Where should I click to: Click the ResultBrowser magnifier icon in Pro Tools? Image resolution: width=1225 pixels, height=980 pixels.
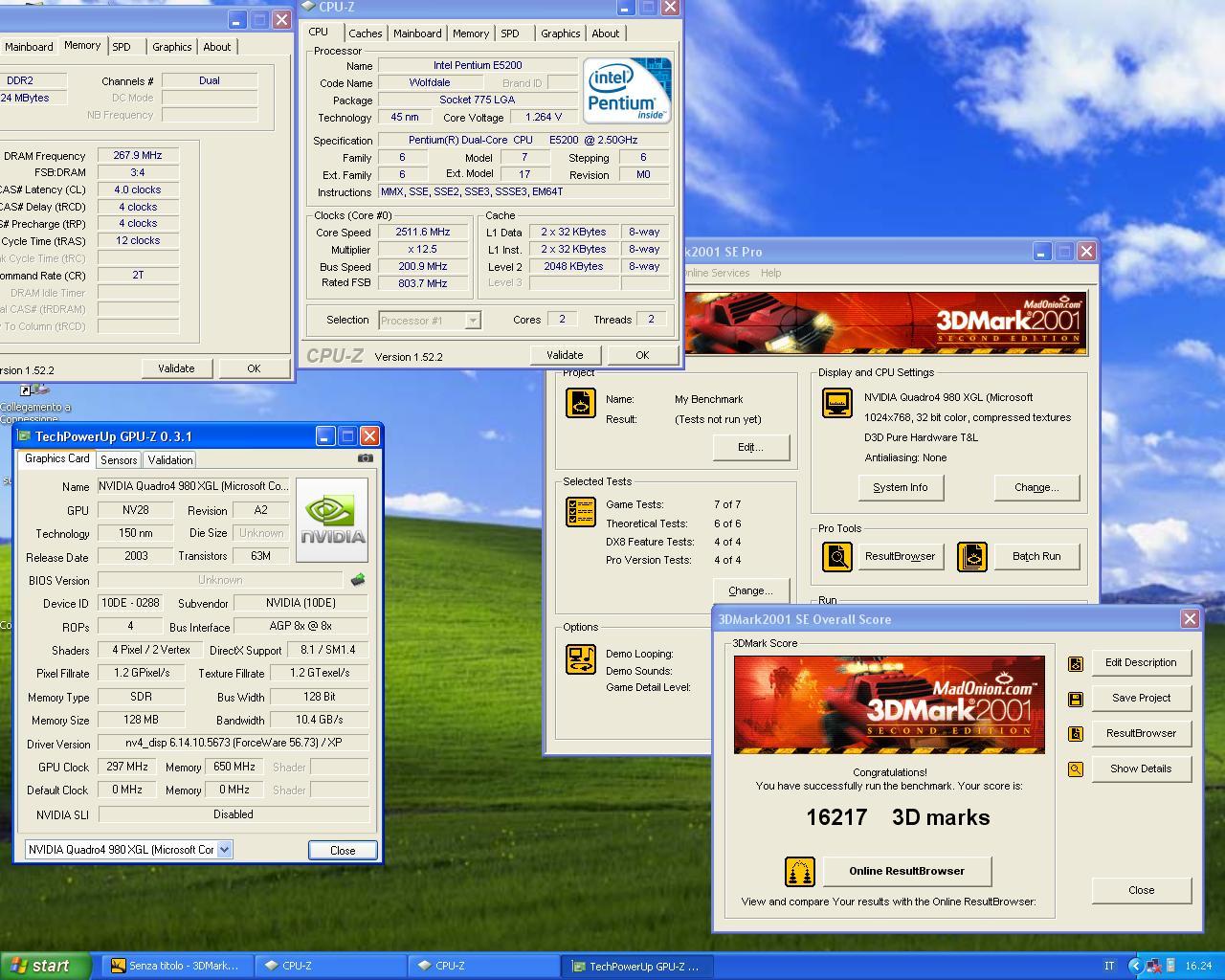click(x=837, y=556)
